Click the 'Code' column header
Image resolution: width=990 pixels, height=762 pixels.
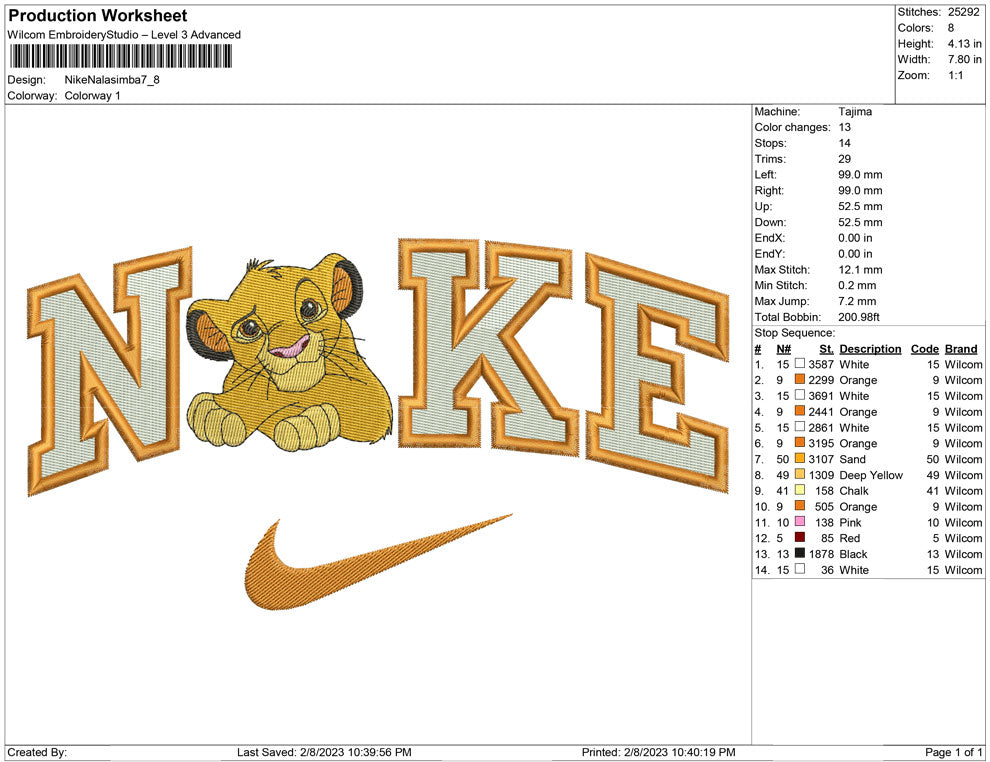(x=924, y=348)
